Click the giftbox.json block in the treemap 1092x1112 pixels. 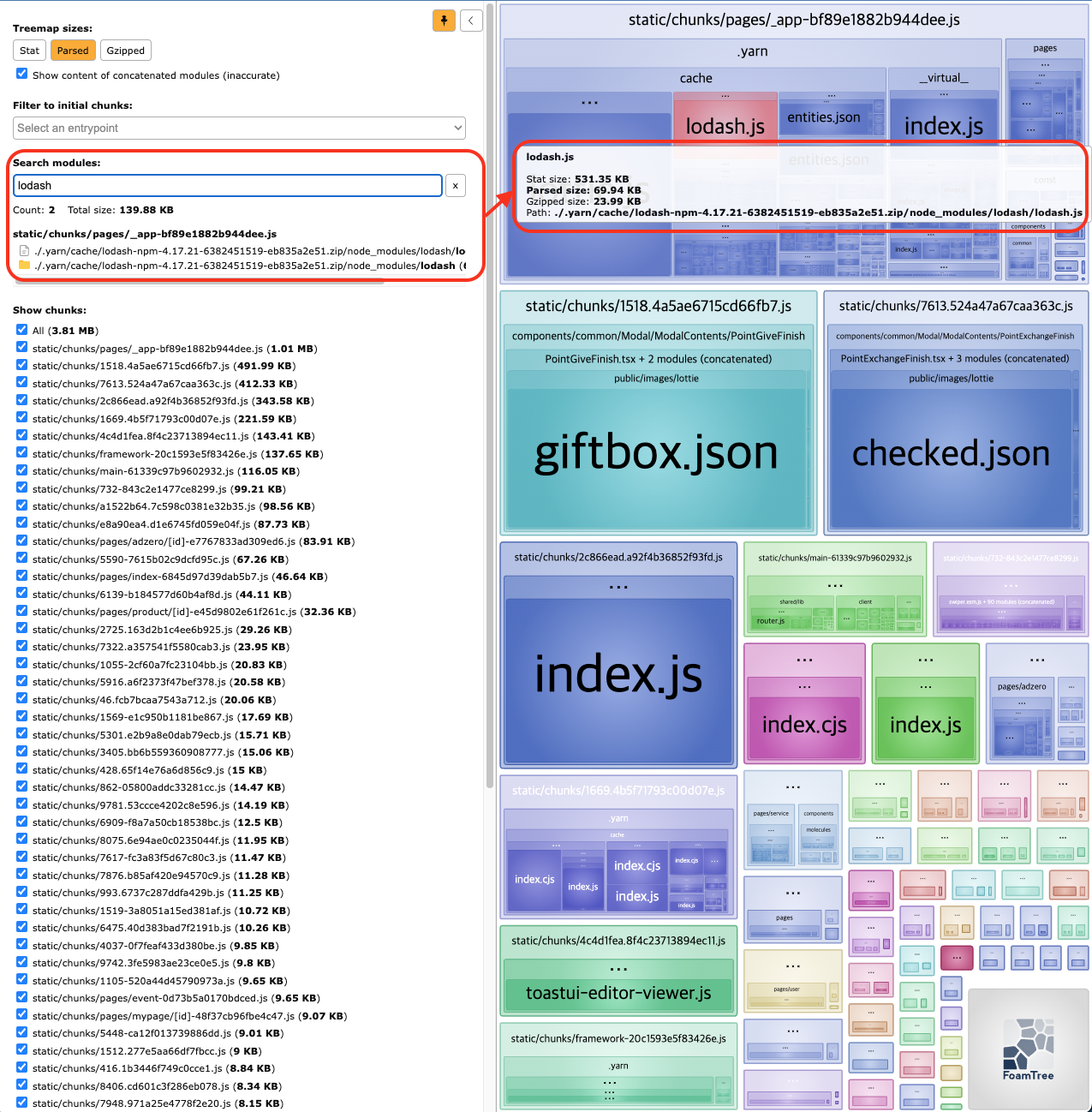click(656, 454)
